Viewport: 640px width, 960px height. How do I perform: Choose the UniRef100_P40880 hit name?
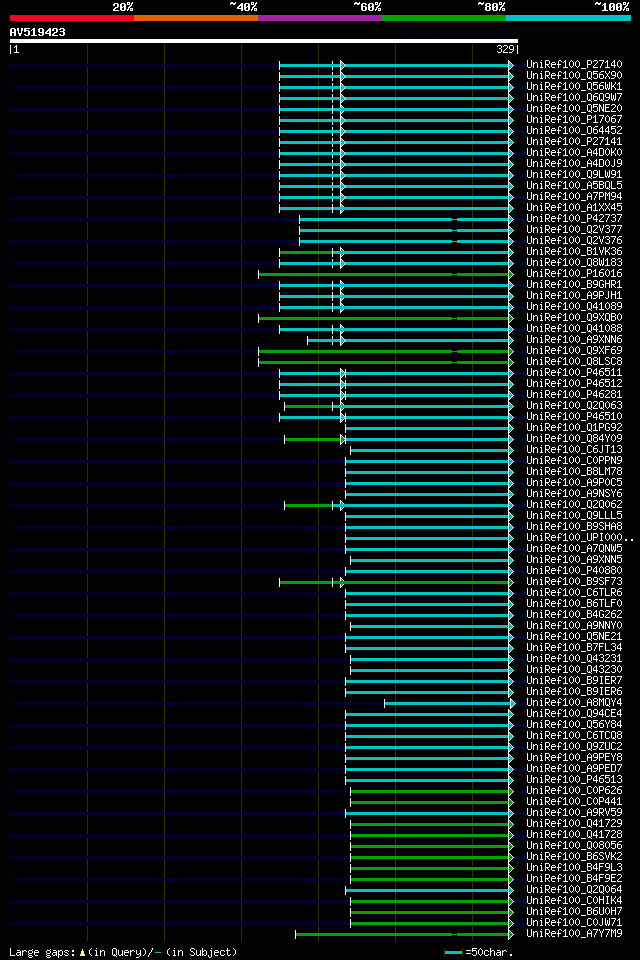point(574,571)
